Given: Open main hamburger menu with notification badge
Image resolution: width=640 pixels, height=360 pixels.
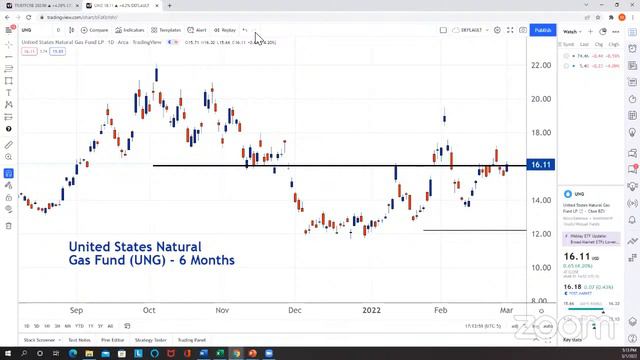Looking at the screenshot, I should (9, 30).
